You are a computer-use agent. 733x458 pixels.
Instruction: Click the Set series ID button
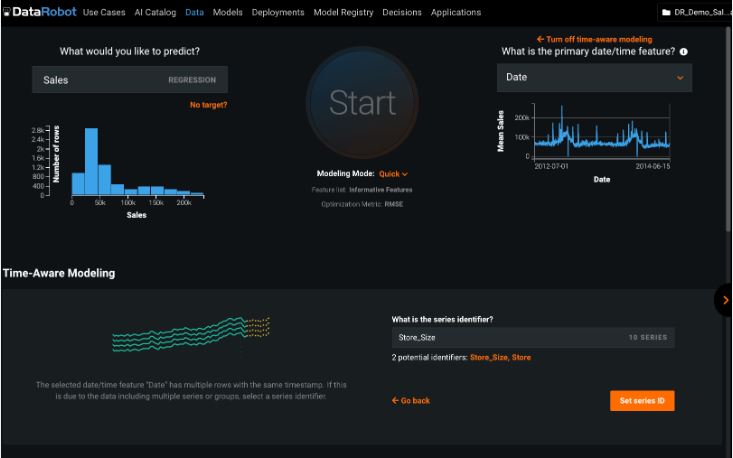(642, 401)
